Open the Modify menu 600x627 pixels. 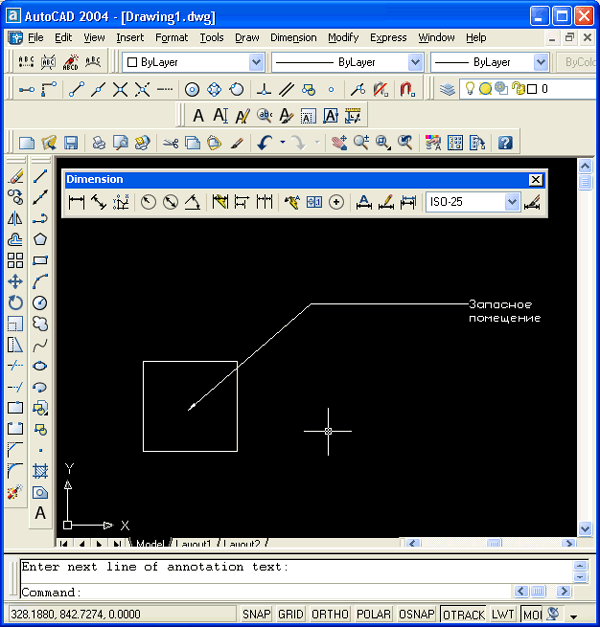[343, 38]
